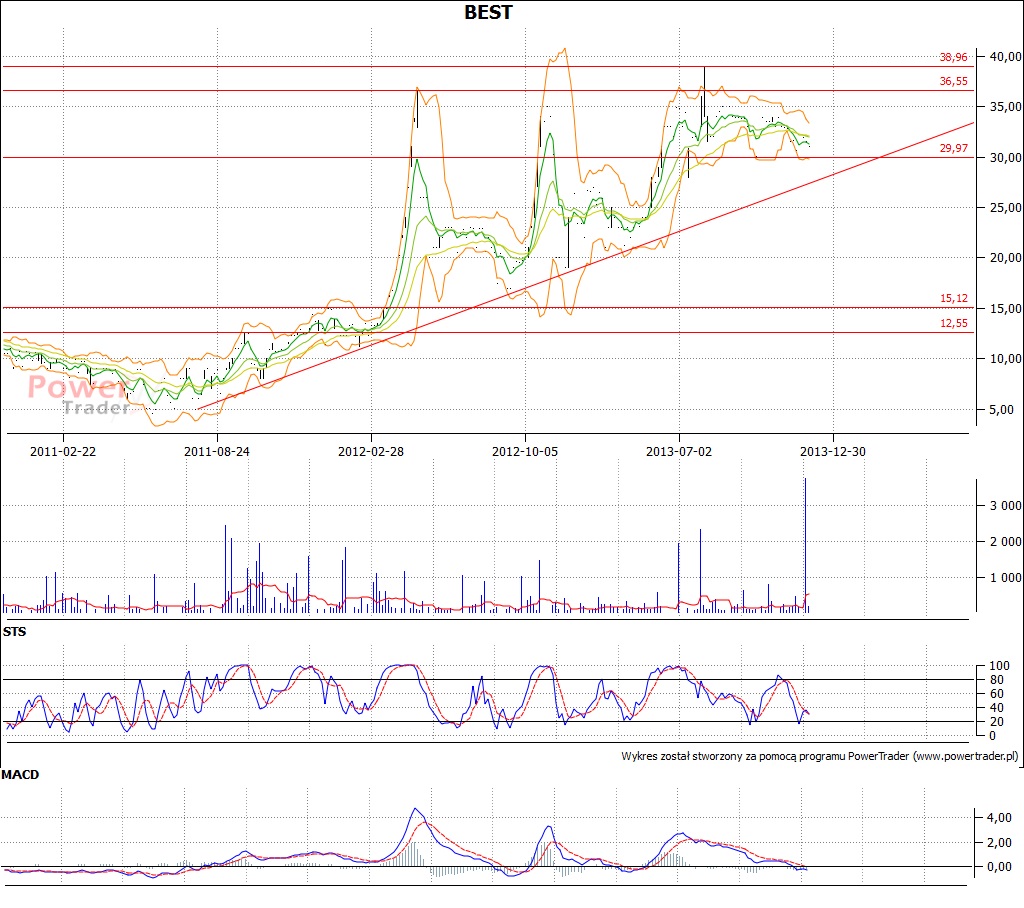Click the 15,12 level label

(x=953, y=298)
